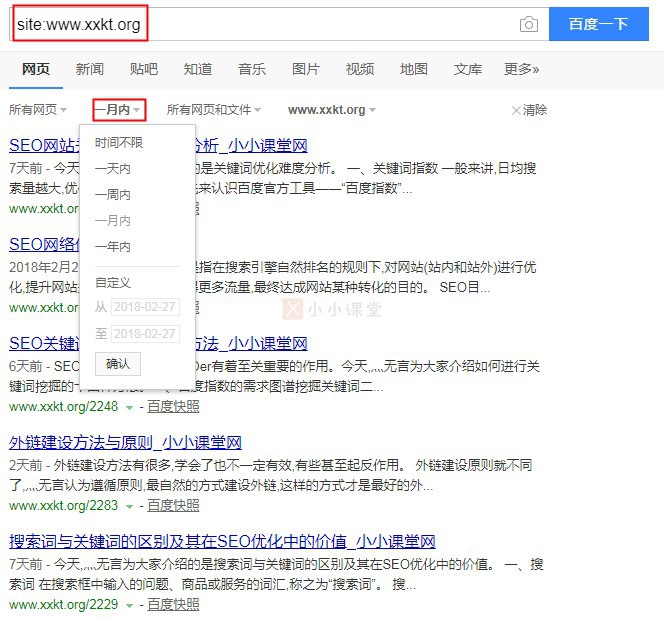Click the www.xxkt.org/2229 URL
The image size is (664, 619).
pos(64,605)
